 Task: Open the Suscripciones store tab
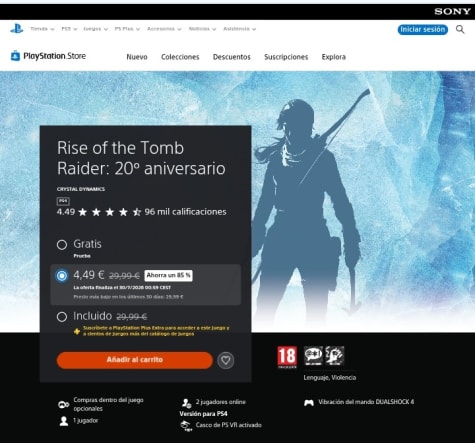[x=286, y=57]
